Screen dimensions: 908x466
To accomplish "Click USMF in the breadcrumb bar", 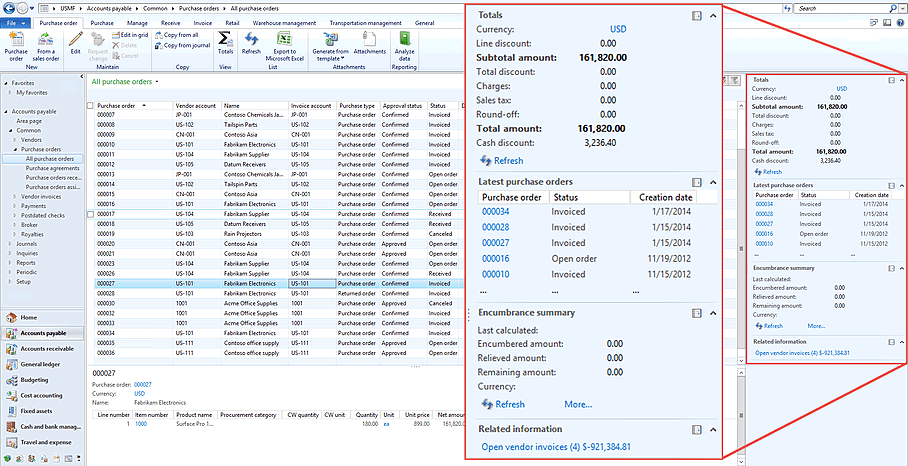I will [67, 9].
